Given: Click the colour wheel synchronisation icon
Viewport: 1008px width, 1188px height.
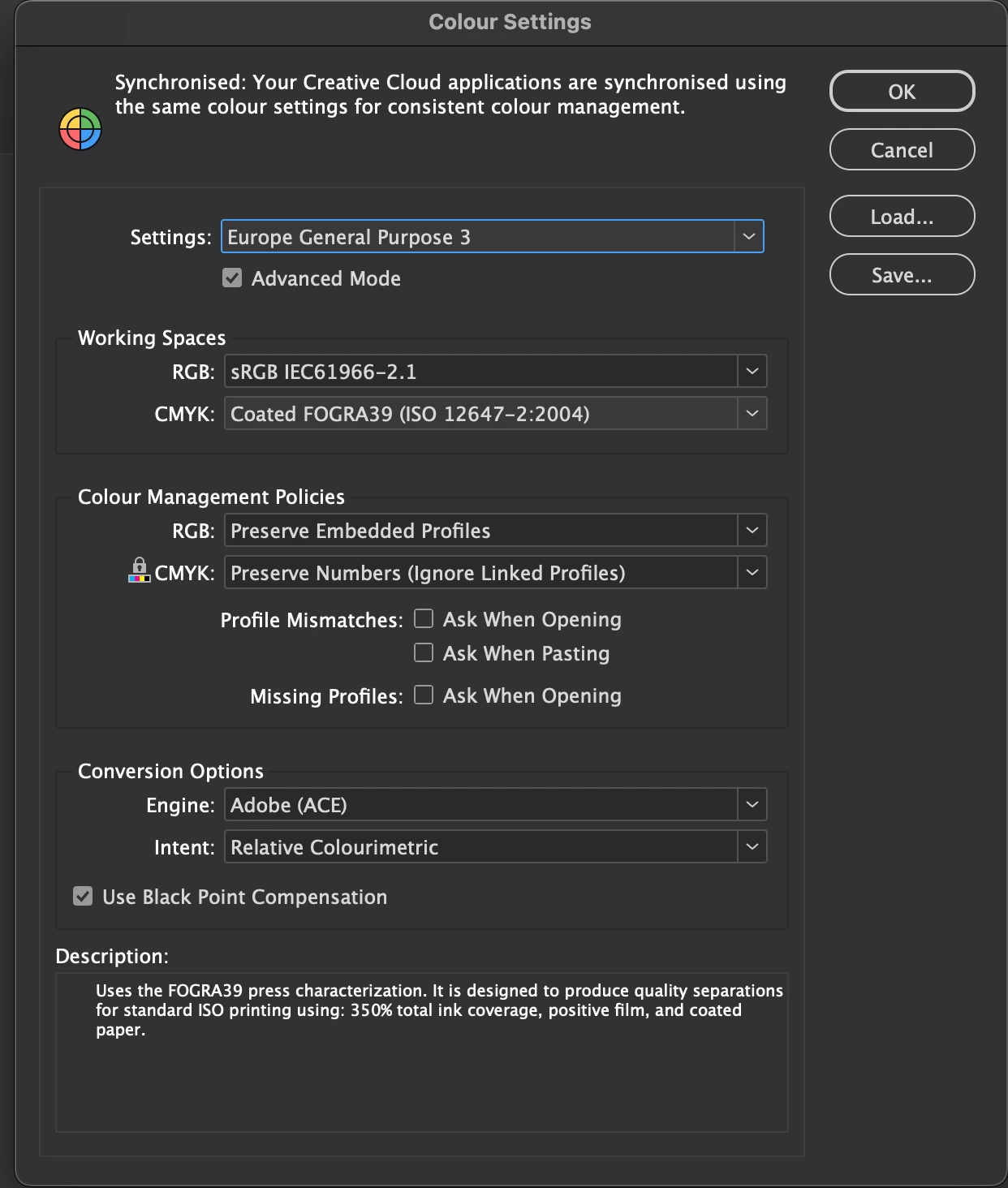Looking at the screenshot, I should (x=80, y=129).
